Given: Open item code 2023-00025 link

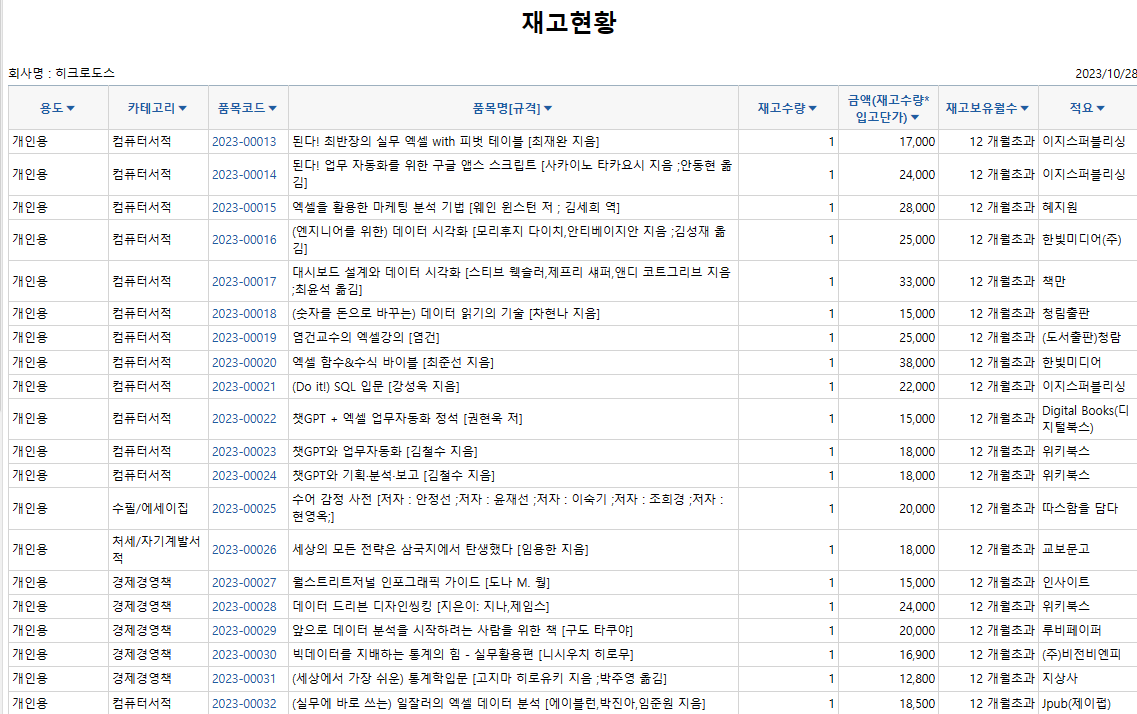Looking at the screenshot, I should pos(244,509).
